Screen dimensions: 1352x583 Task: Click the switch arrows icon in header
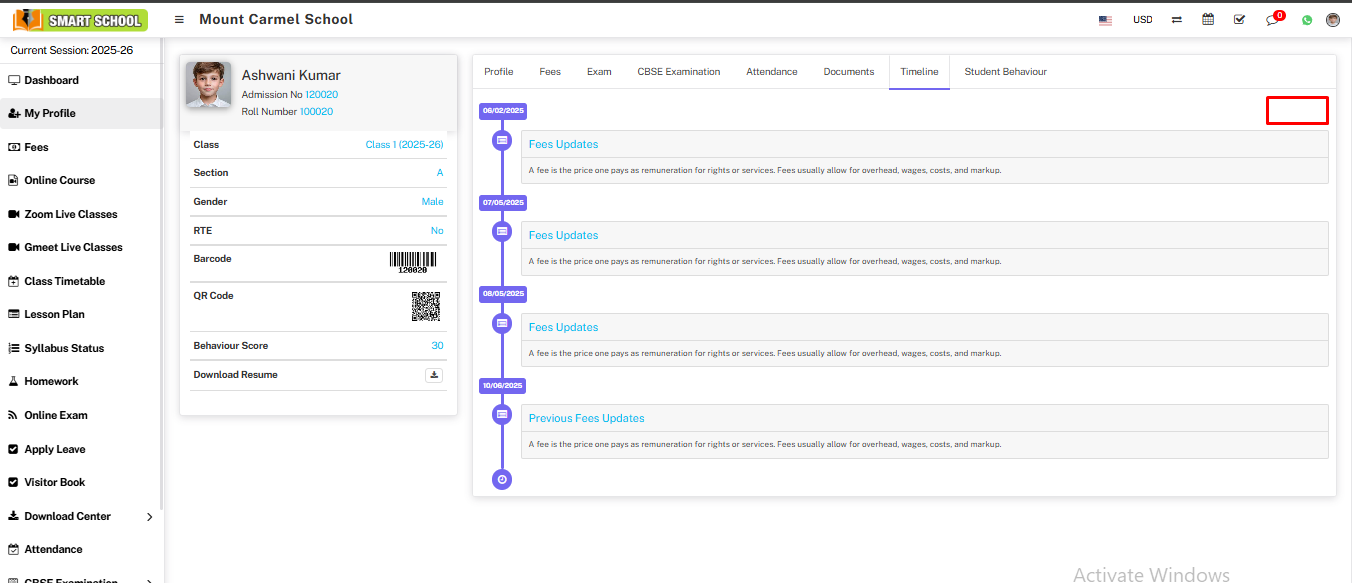(1177, 20)
